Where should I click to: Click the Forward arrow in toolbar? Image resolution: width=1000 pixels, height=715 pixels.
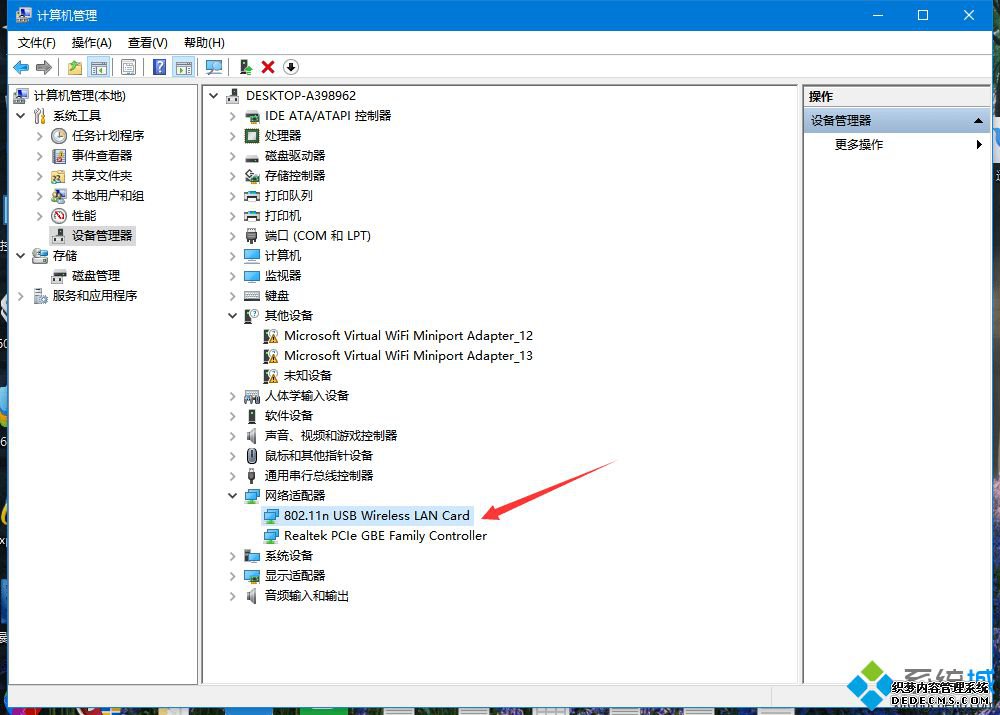(x=44, y=67)
